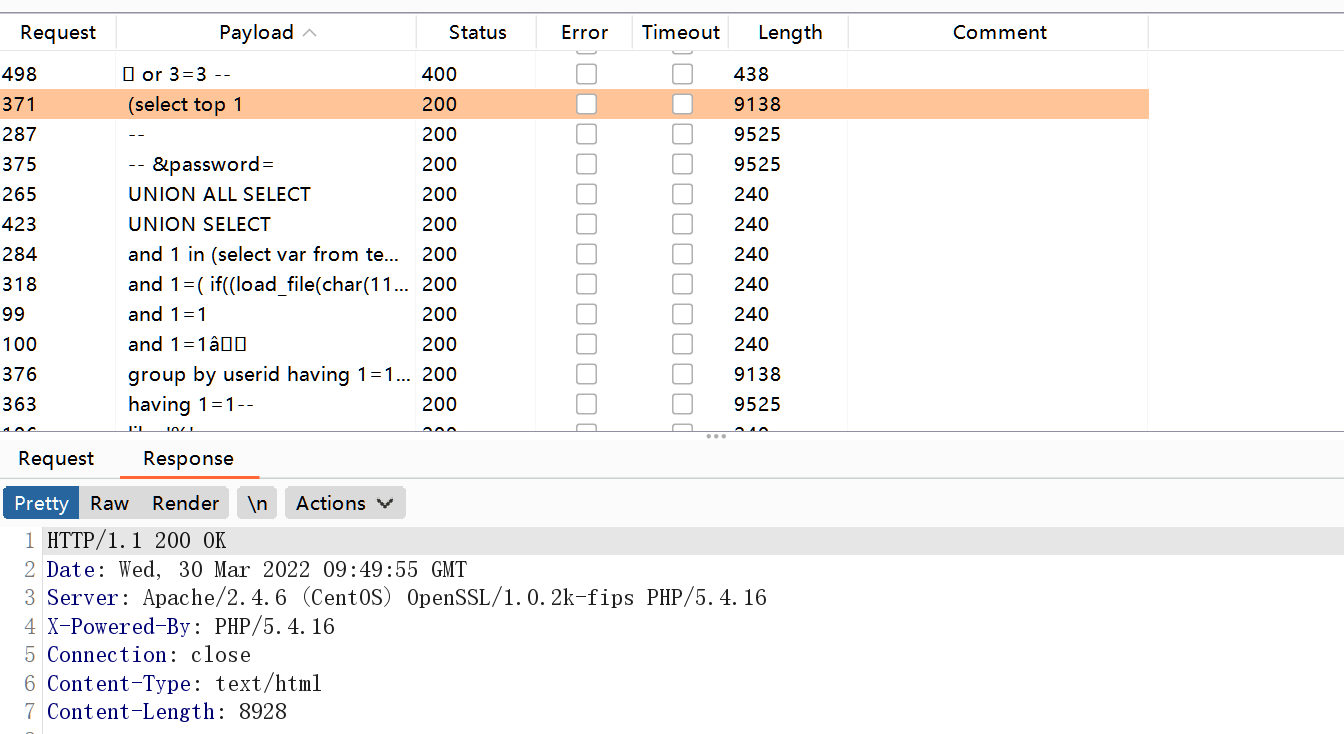Image resolution: width=1344 pixels, height=734 pixels.
Task: Tick Error checkbox in request 371 row
Action: point(586,104)
